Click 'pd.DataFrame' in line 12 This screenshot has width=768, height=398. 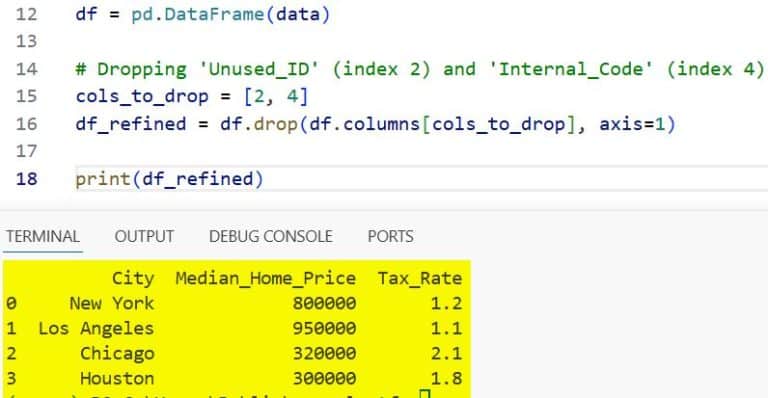click(x=198, y=14)
